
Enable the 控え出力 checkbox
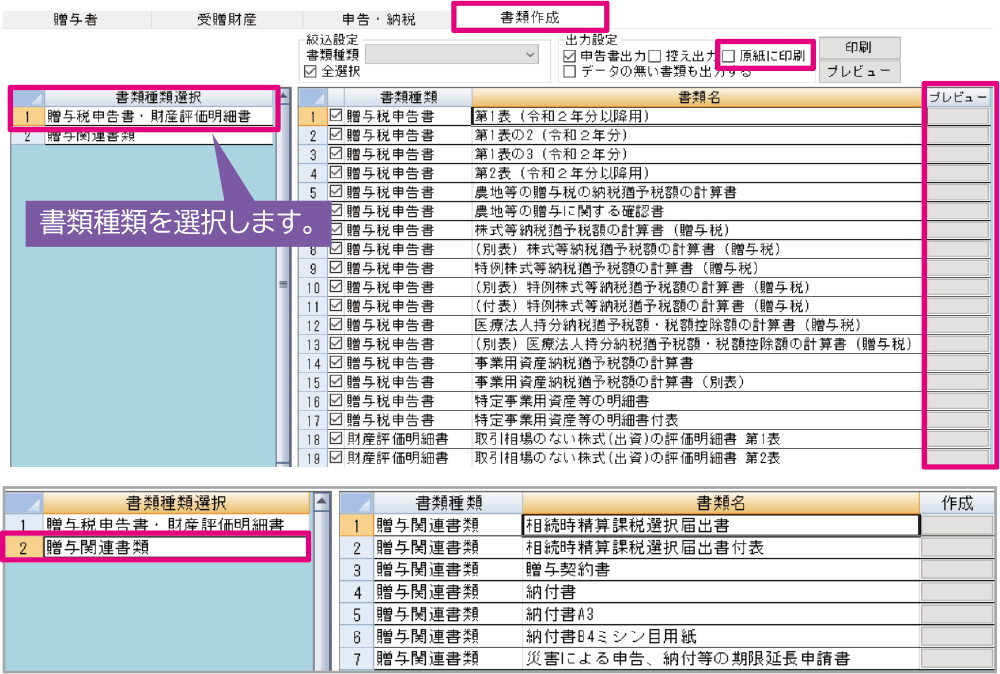[654, 56]
